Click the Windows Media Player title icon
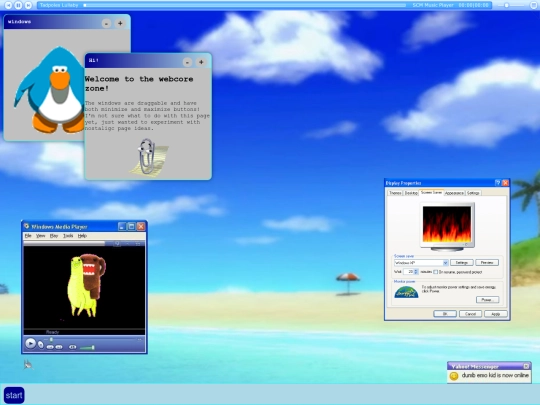 coord(27,226)
